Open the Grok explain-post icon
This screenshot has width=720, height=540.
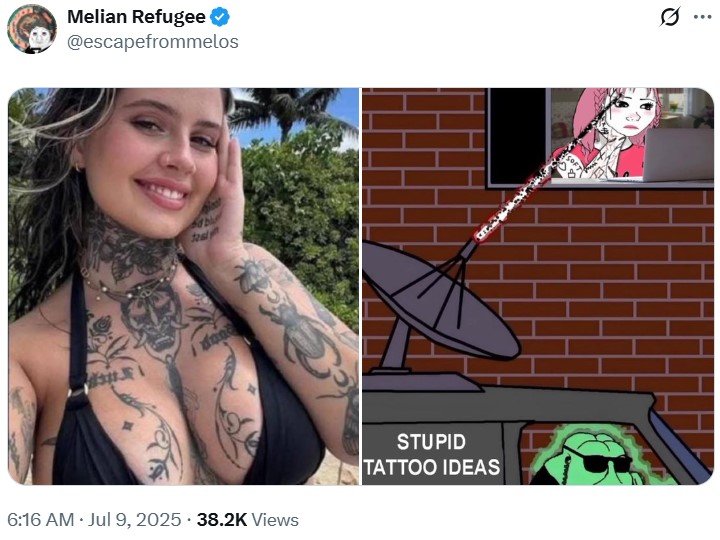(669, 17)
